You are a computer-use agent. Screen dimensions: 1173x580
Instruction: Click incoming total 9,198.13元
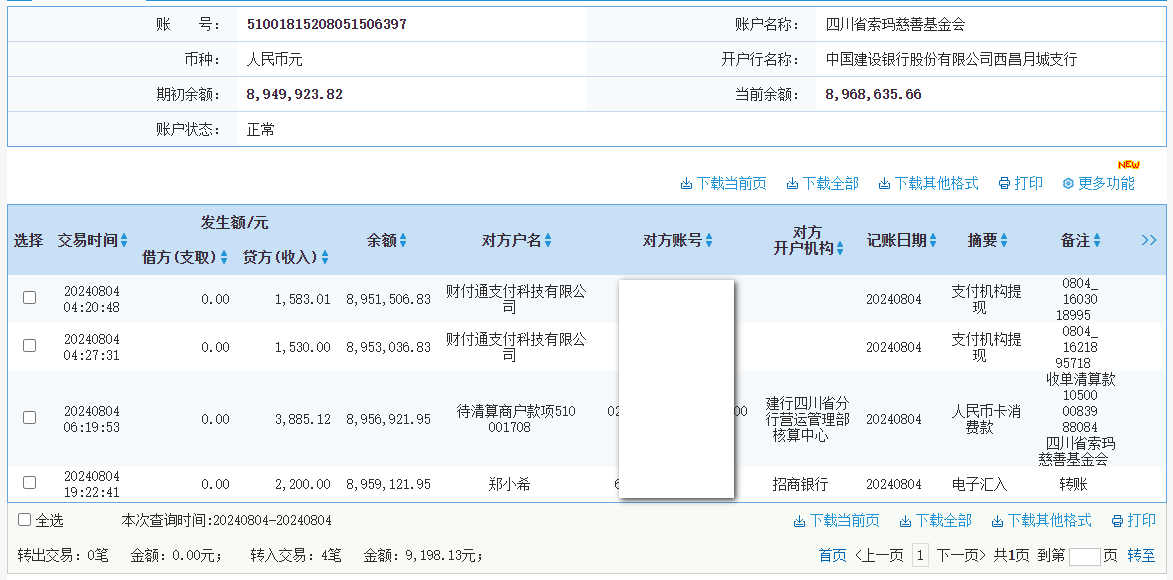(x=441, y=555)
